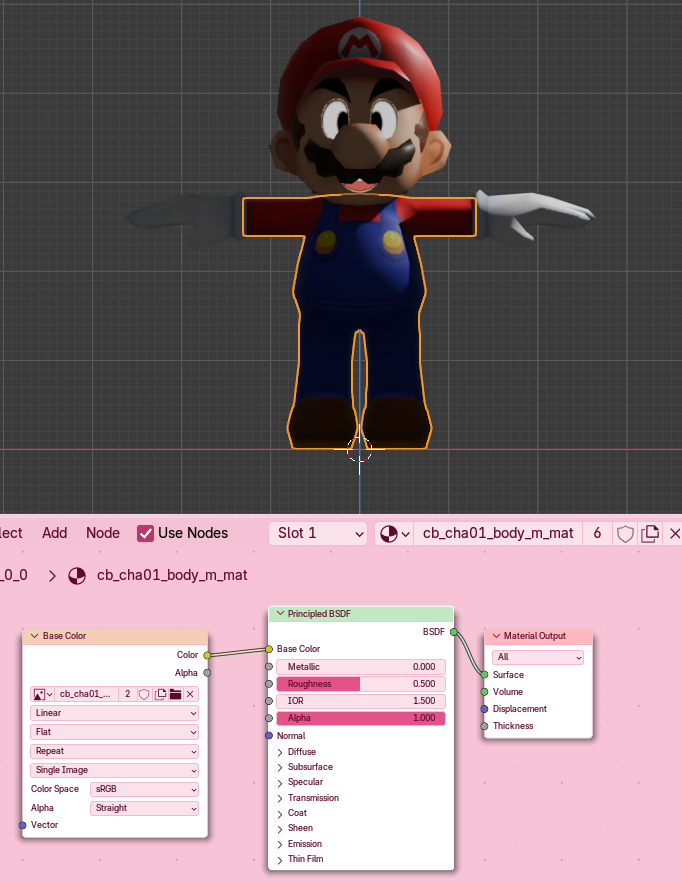682x883 pixels.
Task: Open the All target dropdown in Material Output
Action: 538,657
